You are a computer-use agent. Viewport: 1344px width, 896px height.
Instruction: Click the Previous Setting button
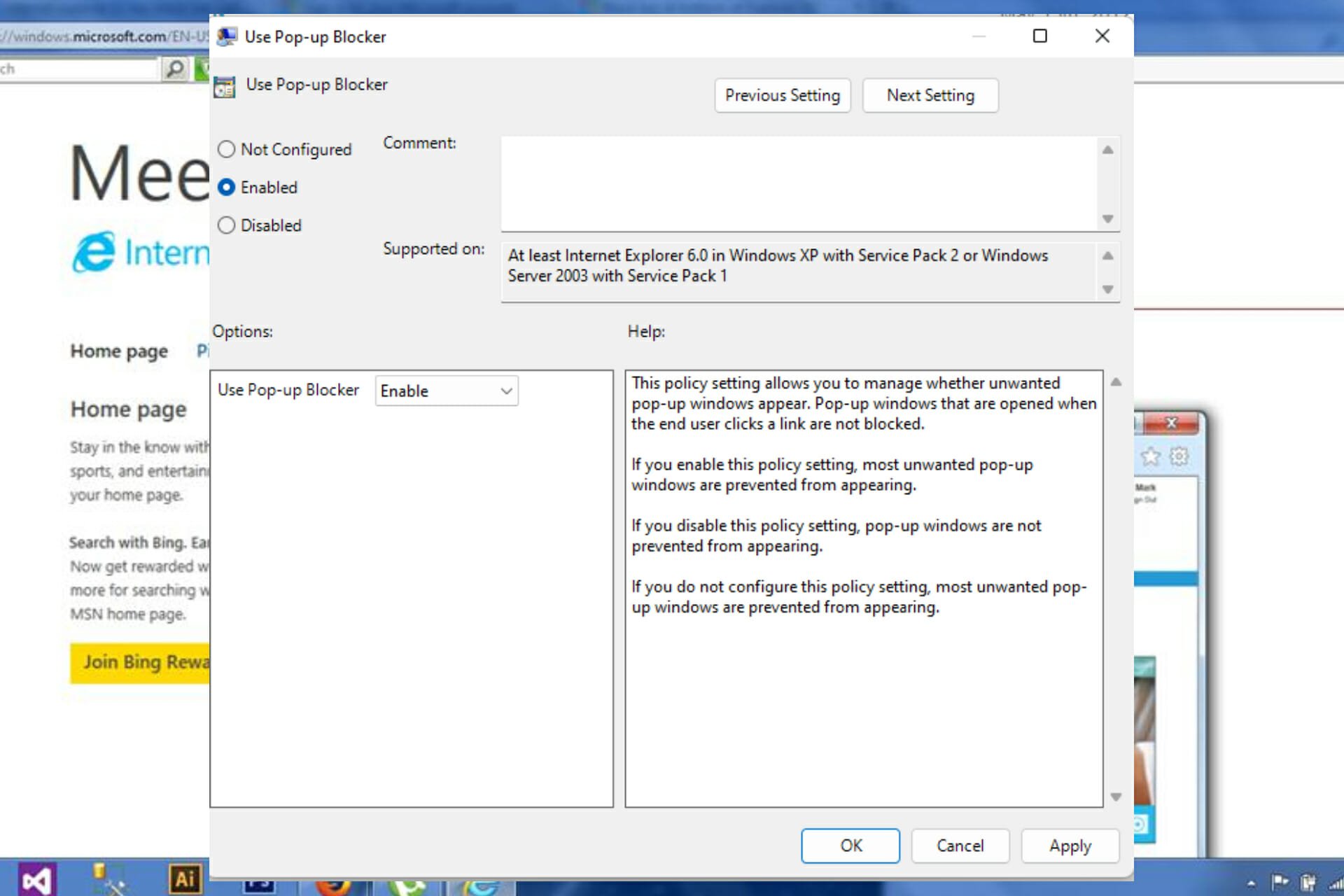tap(783, 95)
